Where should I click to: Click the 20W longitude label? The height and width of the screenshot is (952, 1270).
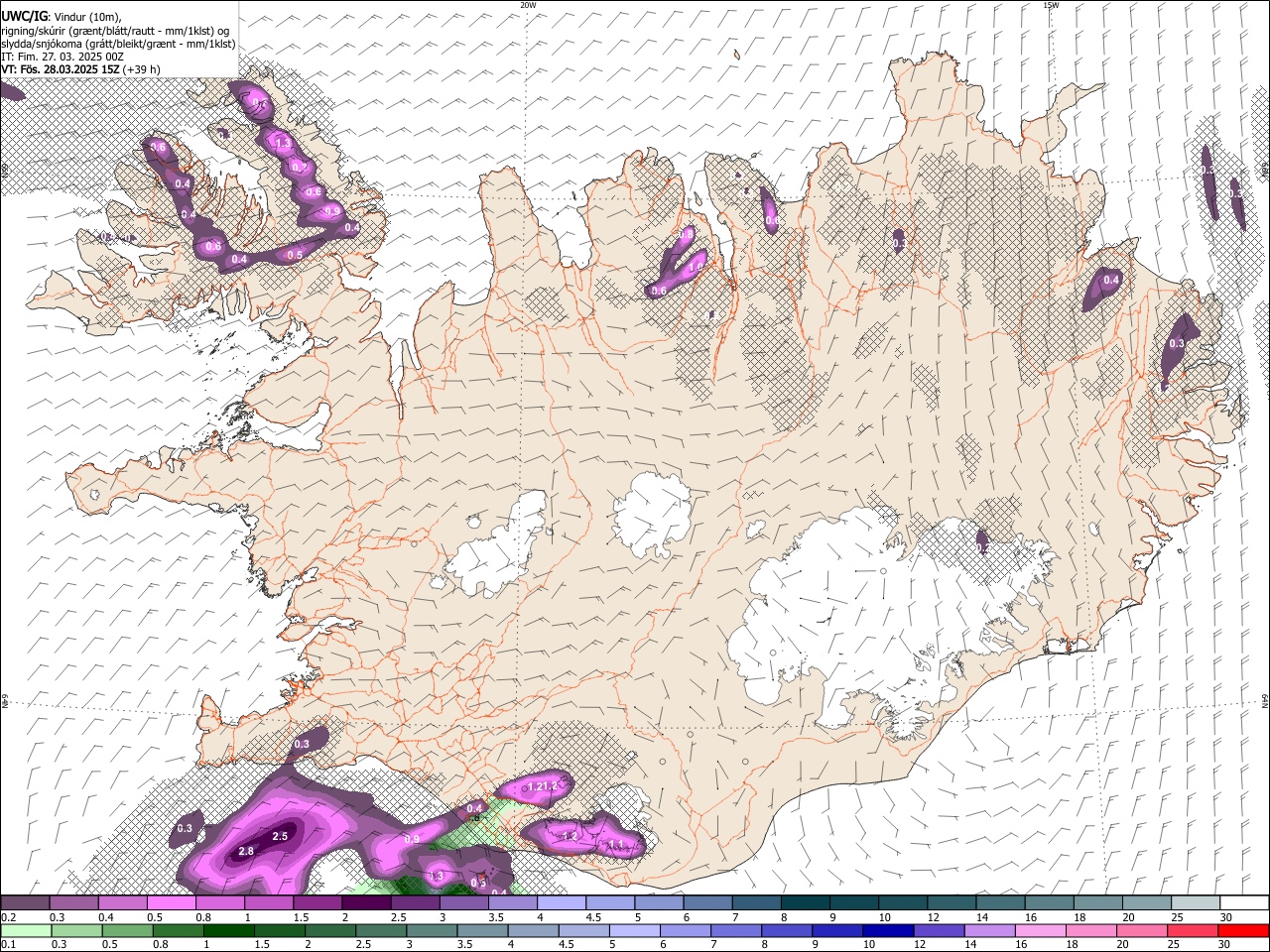coord(529,5)
